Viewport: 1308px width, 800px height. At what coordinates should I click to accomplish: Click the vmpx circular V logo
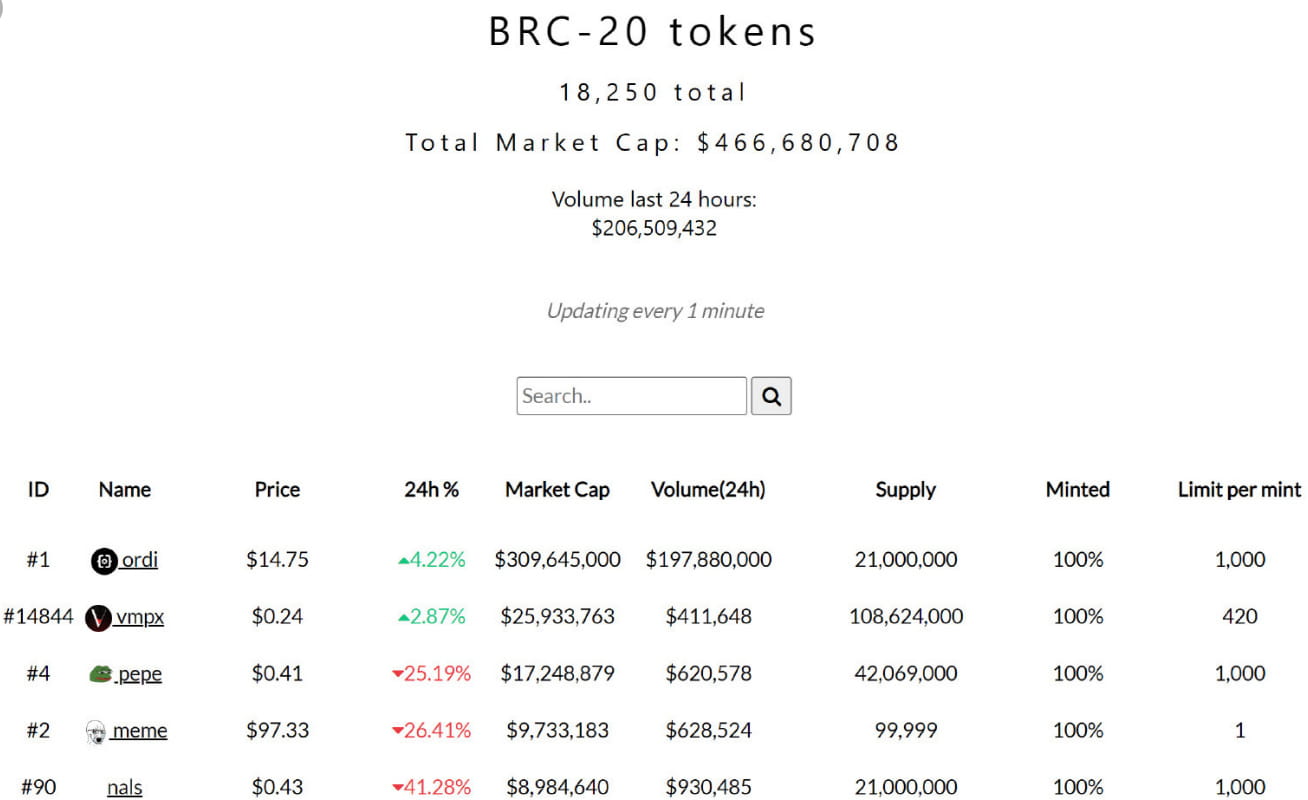[x=99, y=616]
